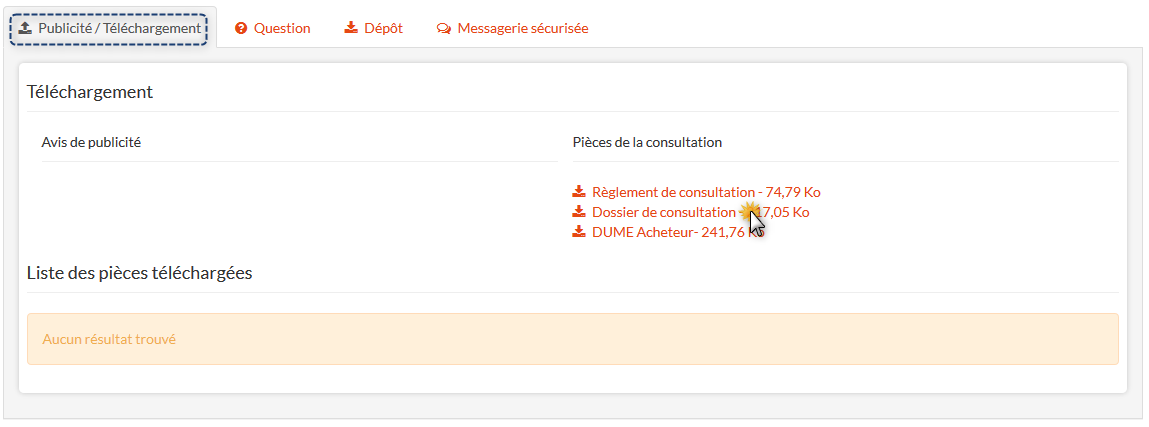Click the Pièces de la consultation header
The height and width of the screenshot is (427, 1149).
(647, 142)
